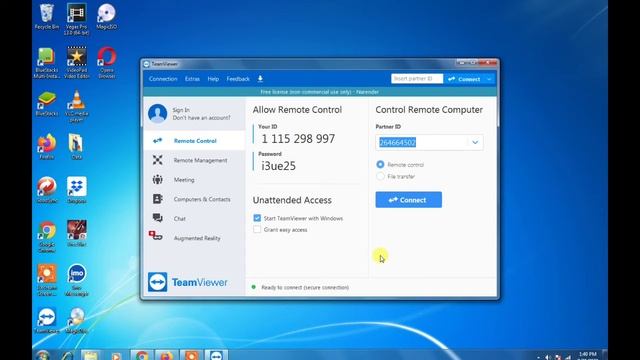Click the top toolbar Connect button
Image resolution: width=640 pixels, height=360 pixels.
[x=464, y=79]
